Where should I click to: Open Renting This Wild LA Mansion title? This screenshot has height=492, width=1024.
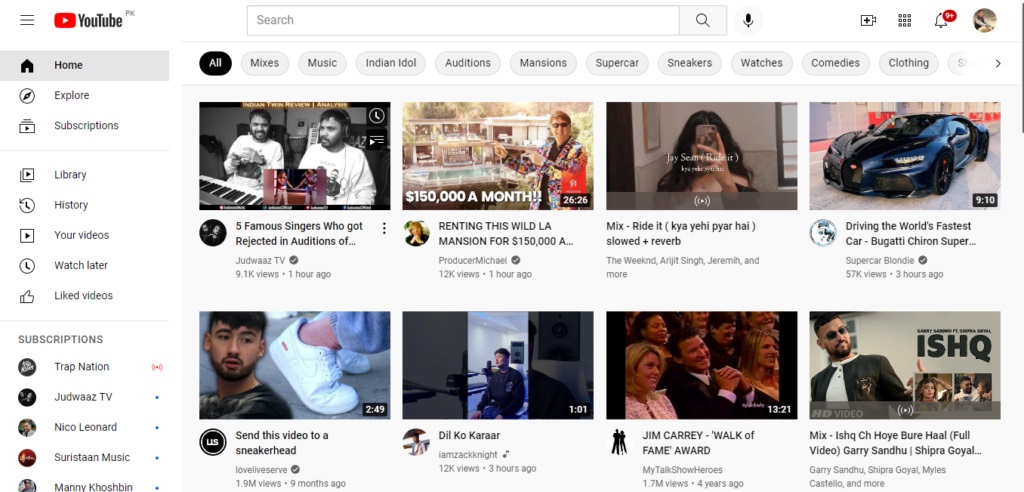505,233
